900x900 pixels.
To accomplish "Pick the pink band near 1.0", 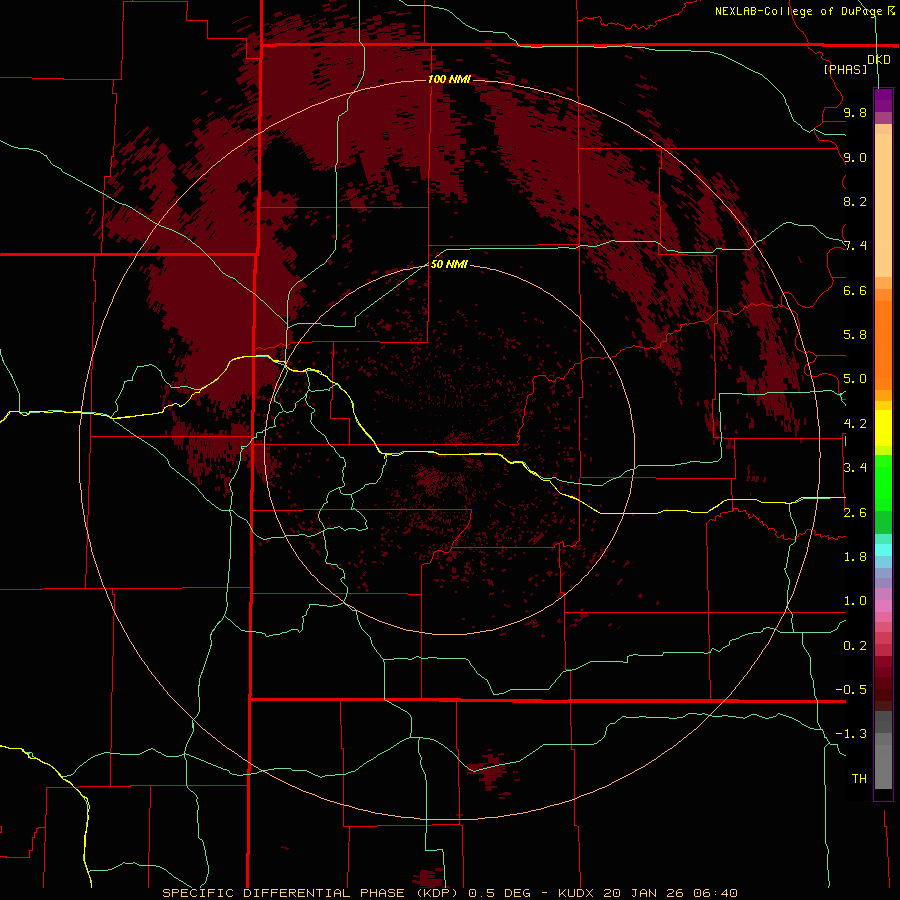I will click(883, 606).
